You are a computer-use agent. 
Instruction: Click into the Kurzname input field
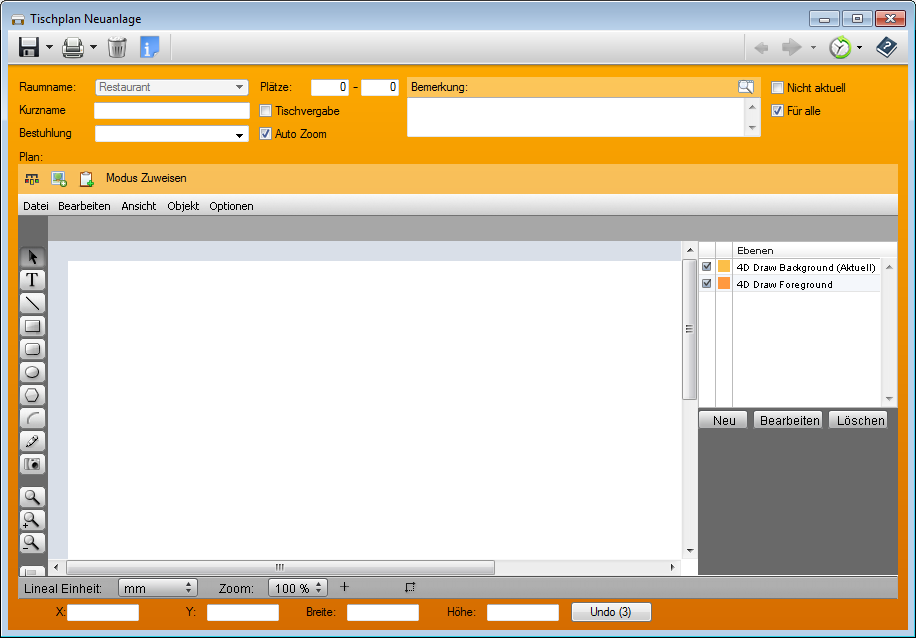pos(171,111)
